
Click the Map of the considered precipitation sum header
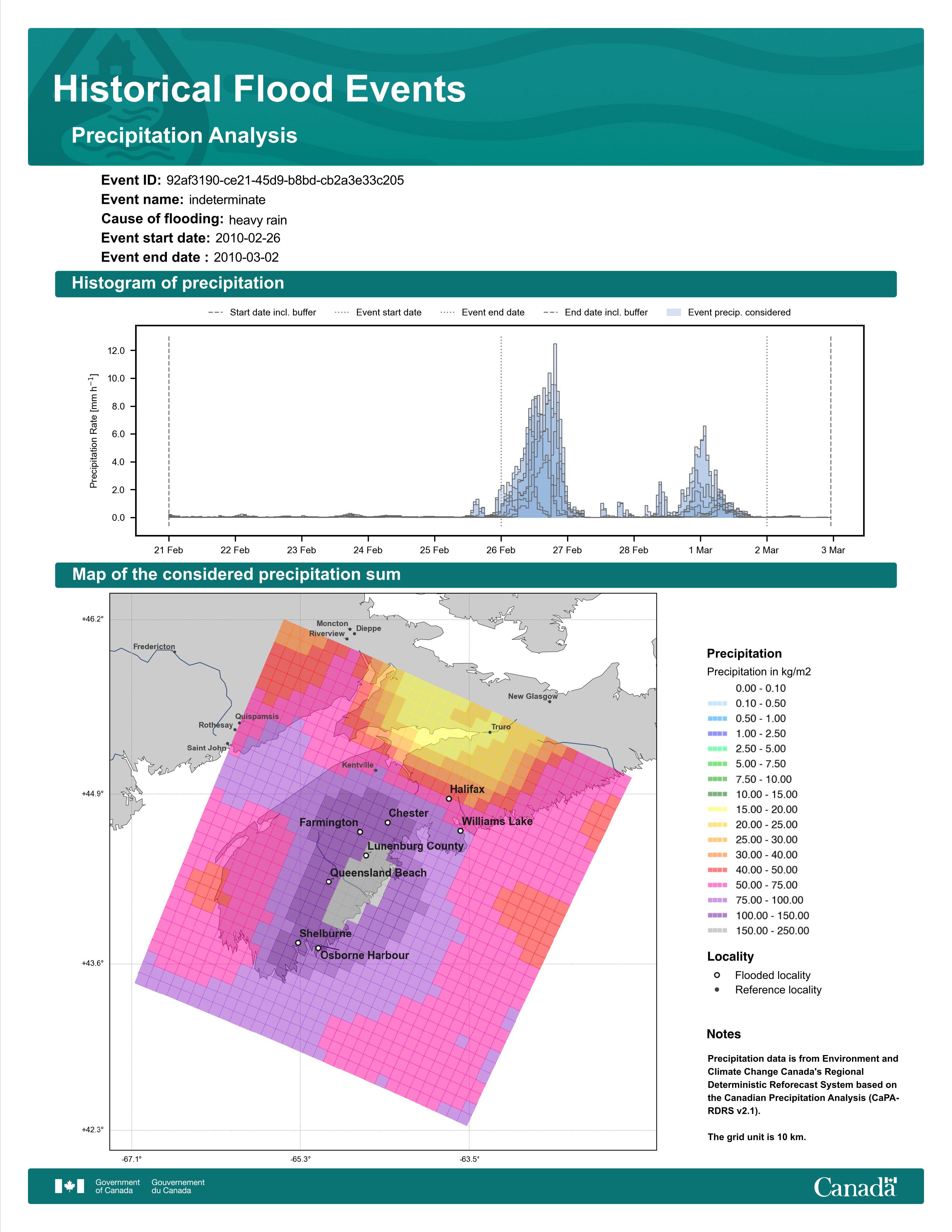[x=475, y=574]
